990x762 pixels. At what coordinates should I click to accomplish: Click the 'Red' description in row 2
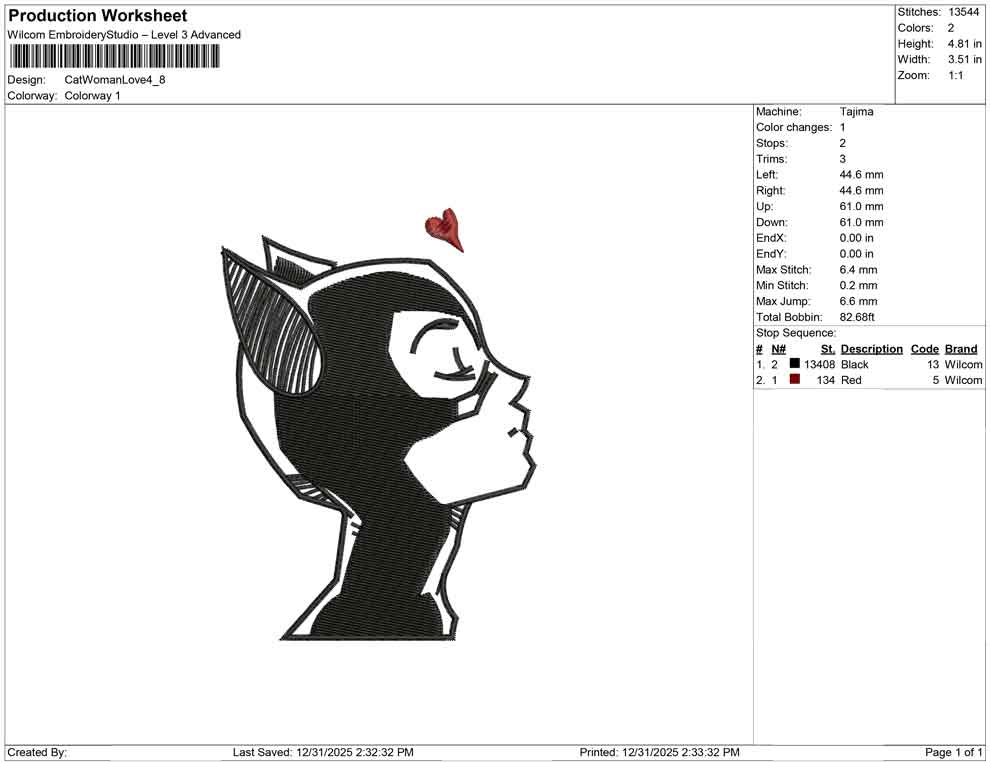point(850,380)
